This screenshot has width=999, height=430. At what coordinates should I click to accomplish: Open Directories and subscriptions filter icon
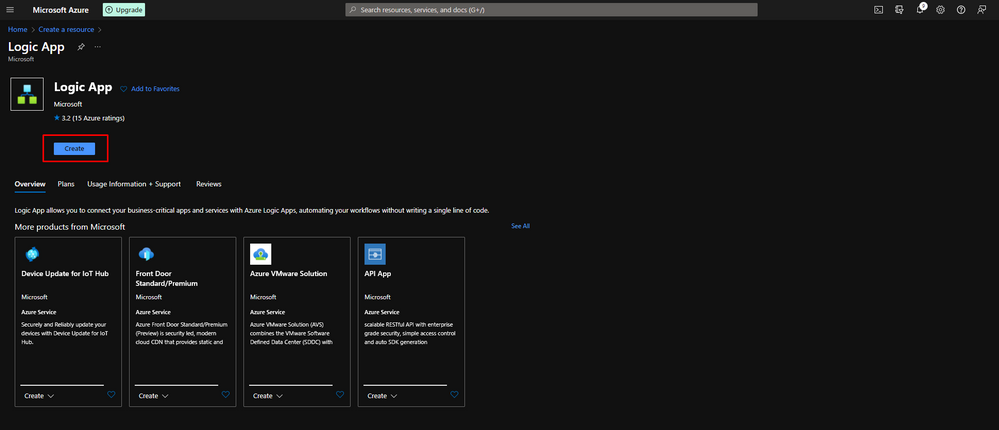tap(899, 10)
